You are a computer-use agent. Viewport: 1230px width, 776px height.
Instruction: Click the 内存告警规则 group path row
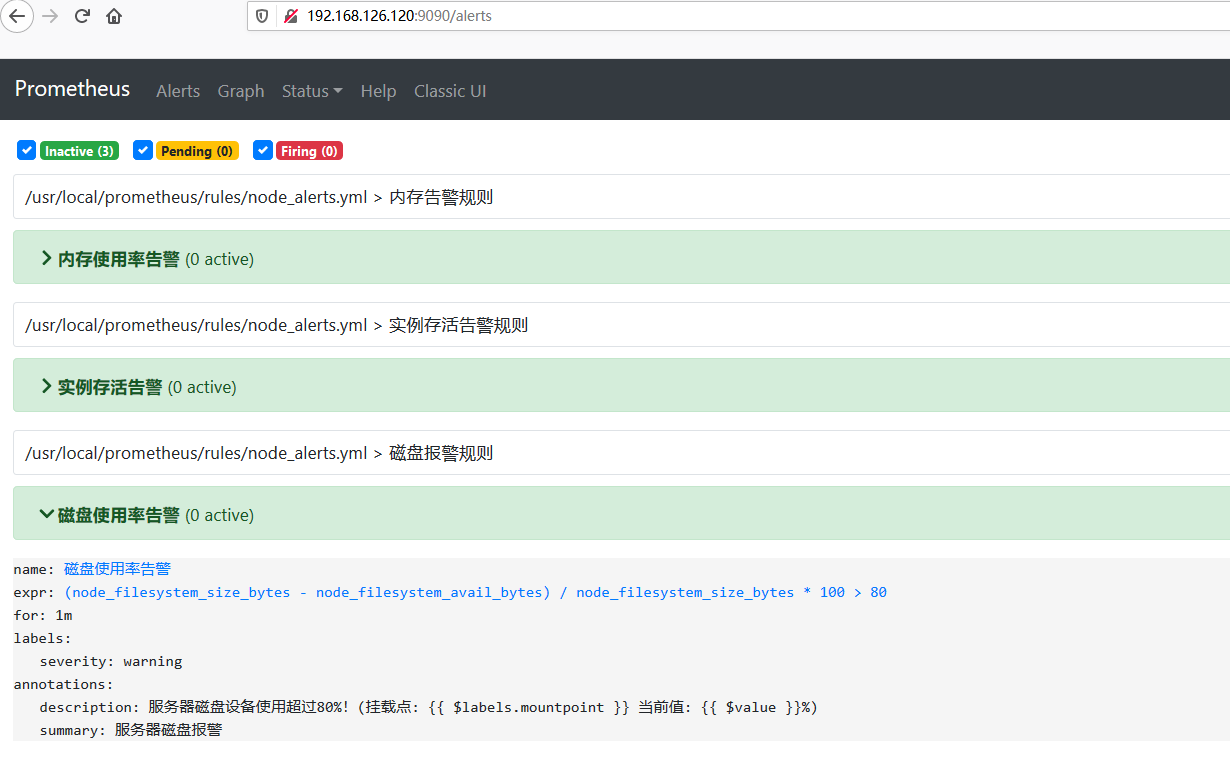click(621, 197)
